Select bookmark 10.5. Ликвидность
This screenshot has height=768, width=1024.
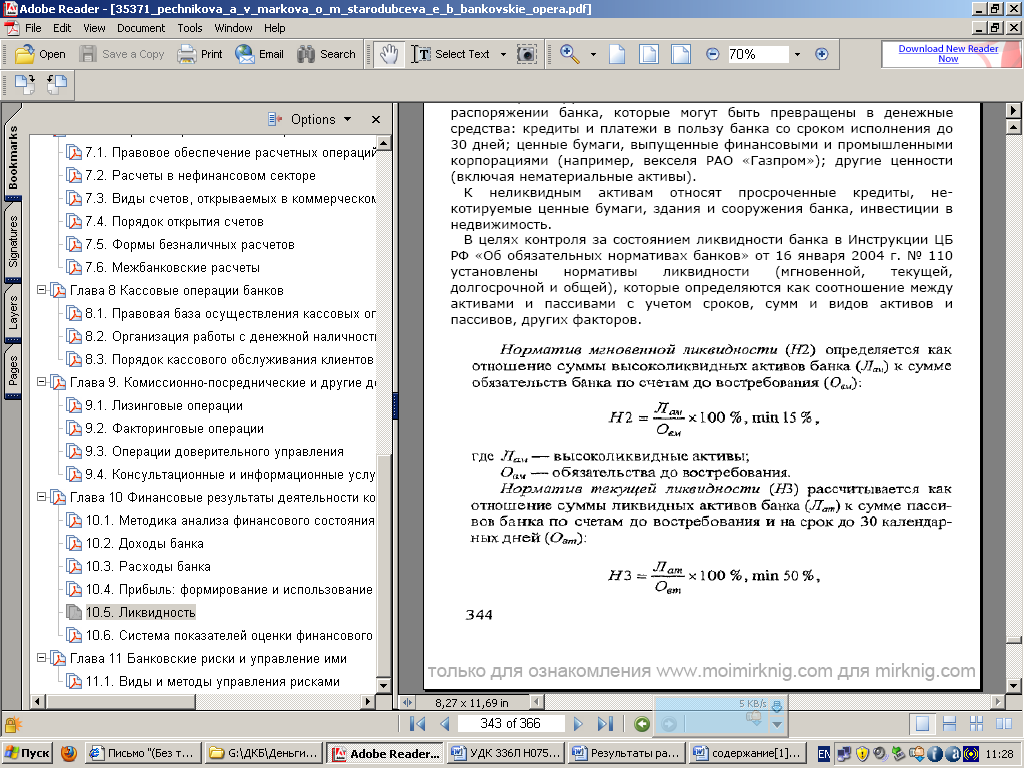[140, 613]
